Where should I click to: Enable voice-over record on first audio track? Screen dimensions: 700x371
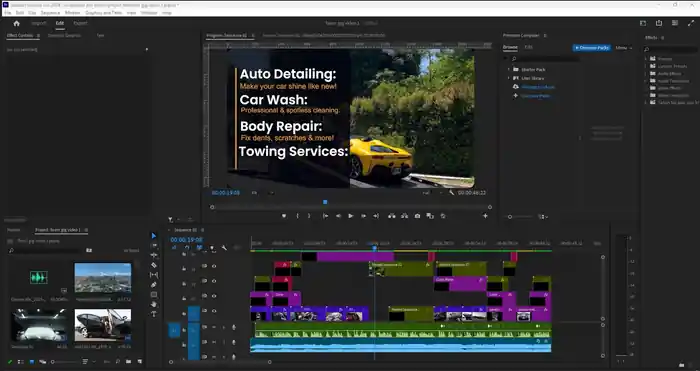[233, 327]
